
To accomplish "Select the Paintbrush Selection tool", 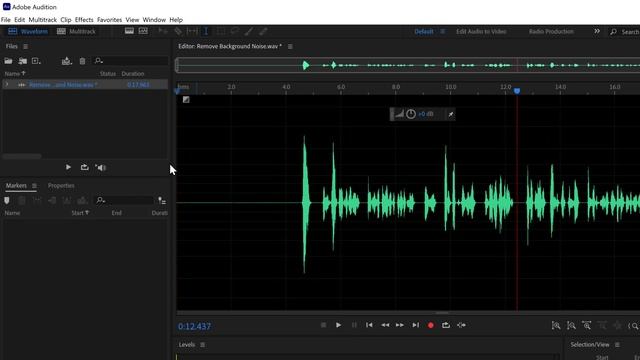I will (249, 31).
